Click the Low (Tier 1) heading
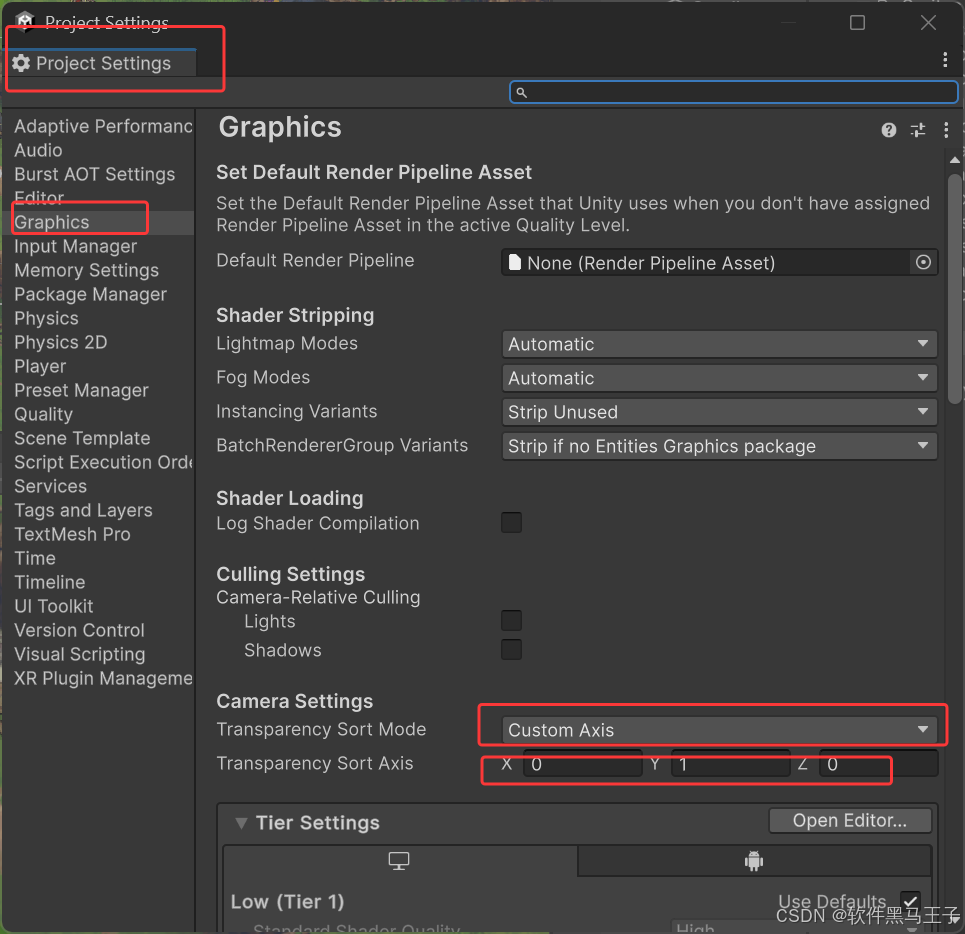 287,901
